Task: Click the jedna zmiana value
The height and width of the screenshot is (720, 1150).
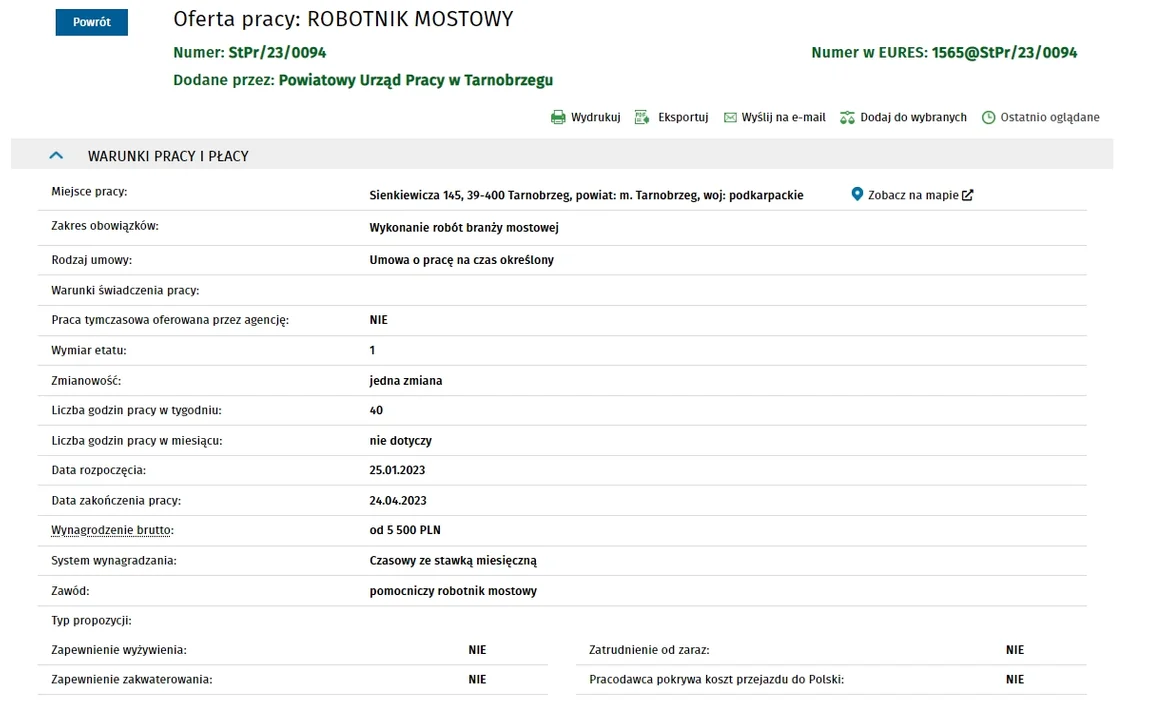Action: [406, 381]
